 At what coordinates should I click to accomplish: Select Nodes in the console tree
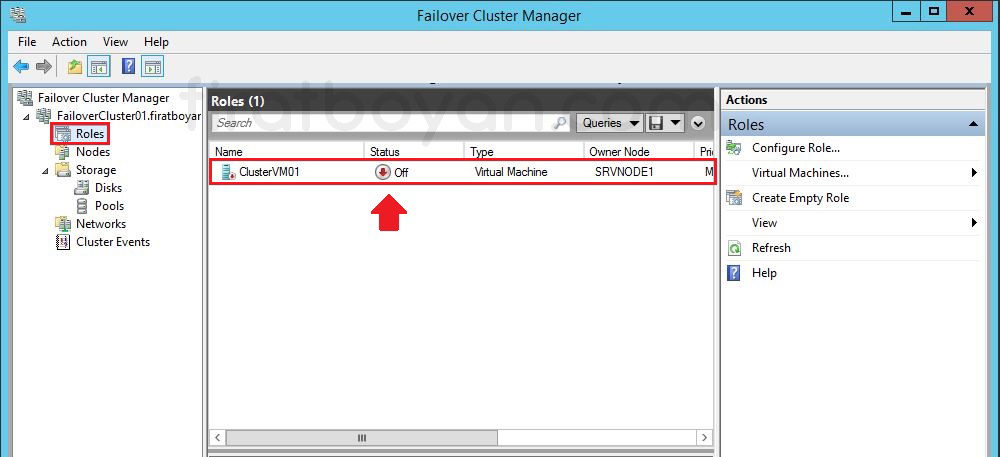pos(93,152)
